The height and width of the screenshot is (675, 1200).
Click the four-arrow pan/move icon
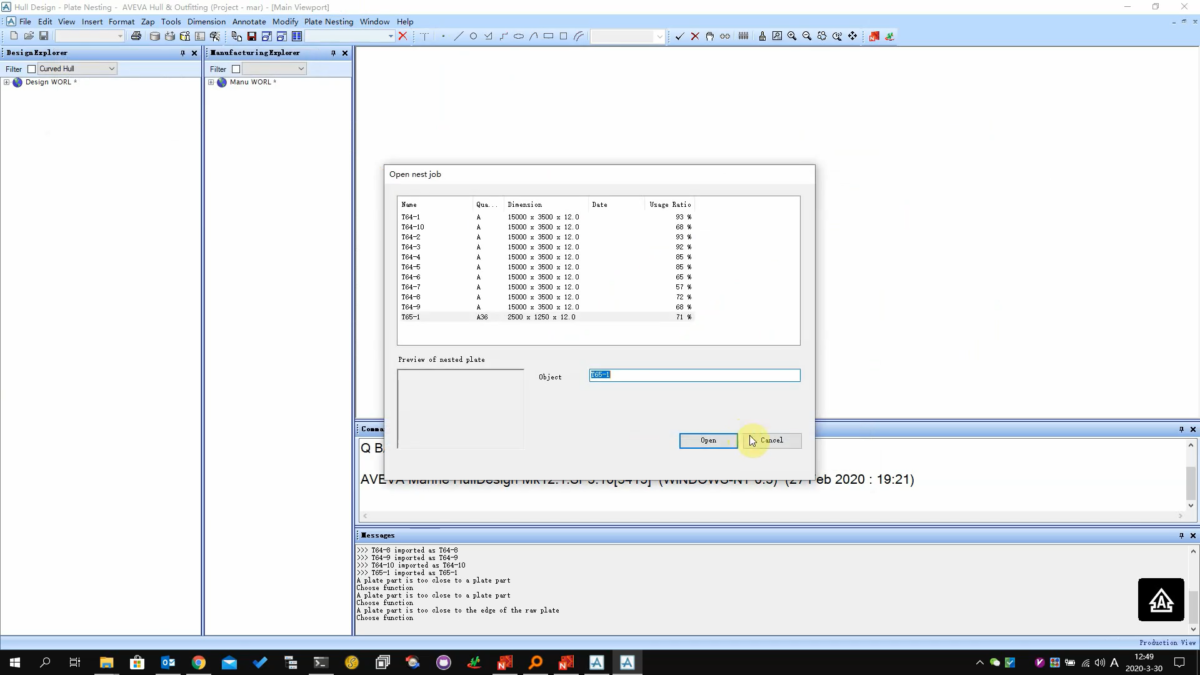pyautogui.click(x=852, y=36)
